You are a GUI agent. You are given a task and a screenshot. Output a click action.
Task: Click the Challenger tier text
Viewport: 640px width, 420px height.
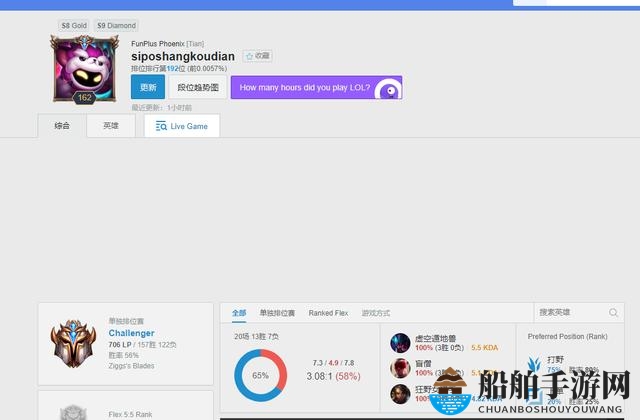131,333
